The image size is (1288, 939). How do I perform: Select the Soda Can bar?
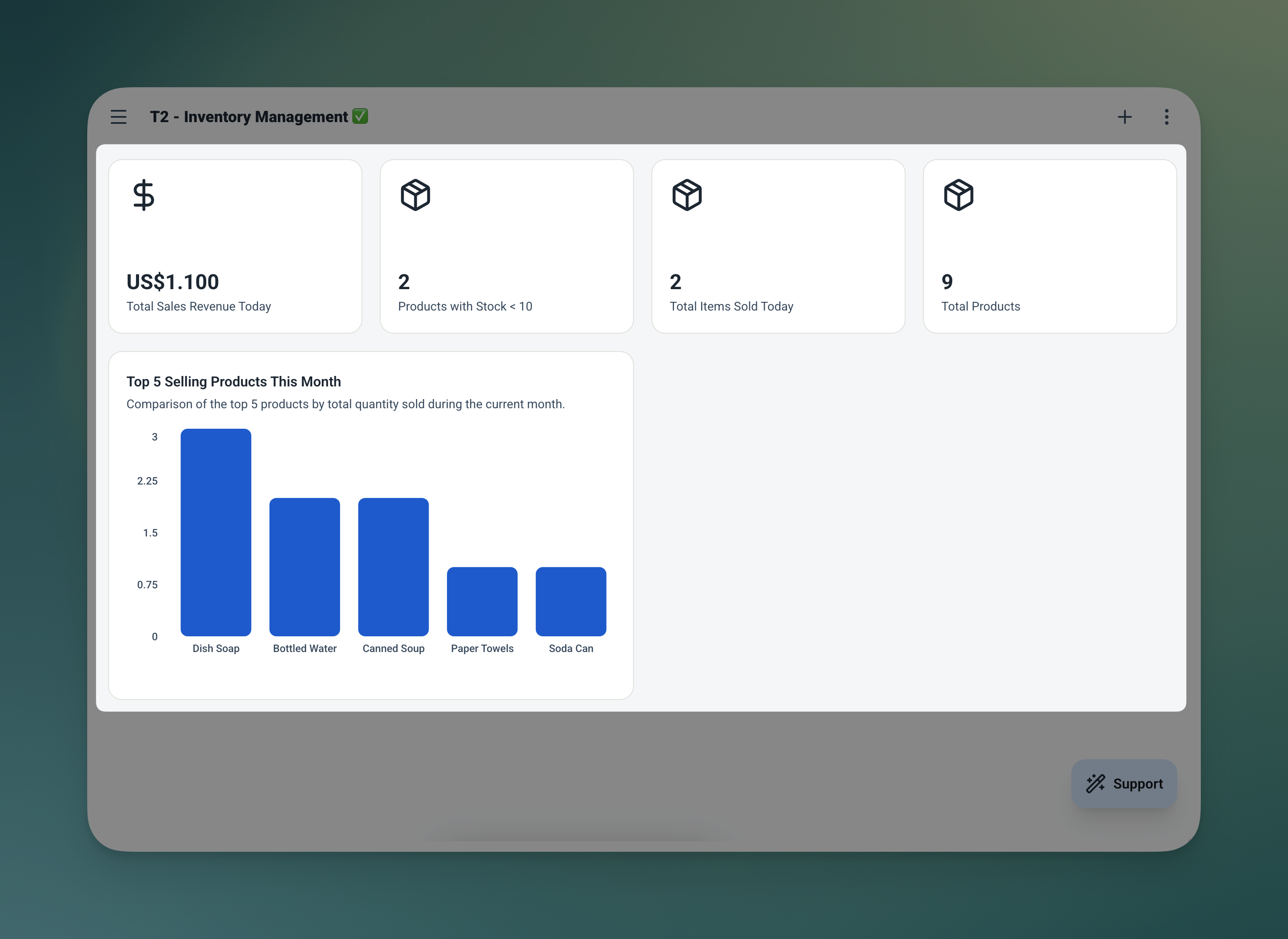coord(570,602)
